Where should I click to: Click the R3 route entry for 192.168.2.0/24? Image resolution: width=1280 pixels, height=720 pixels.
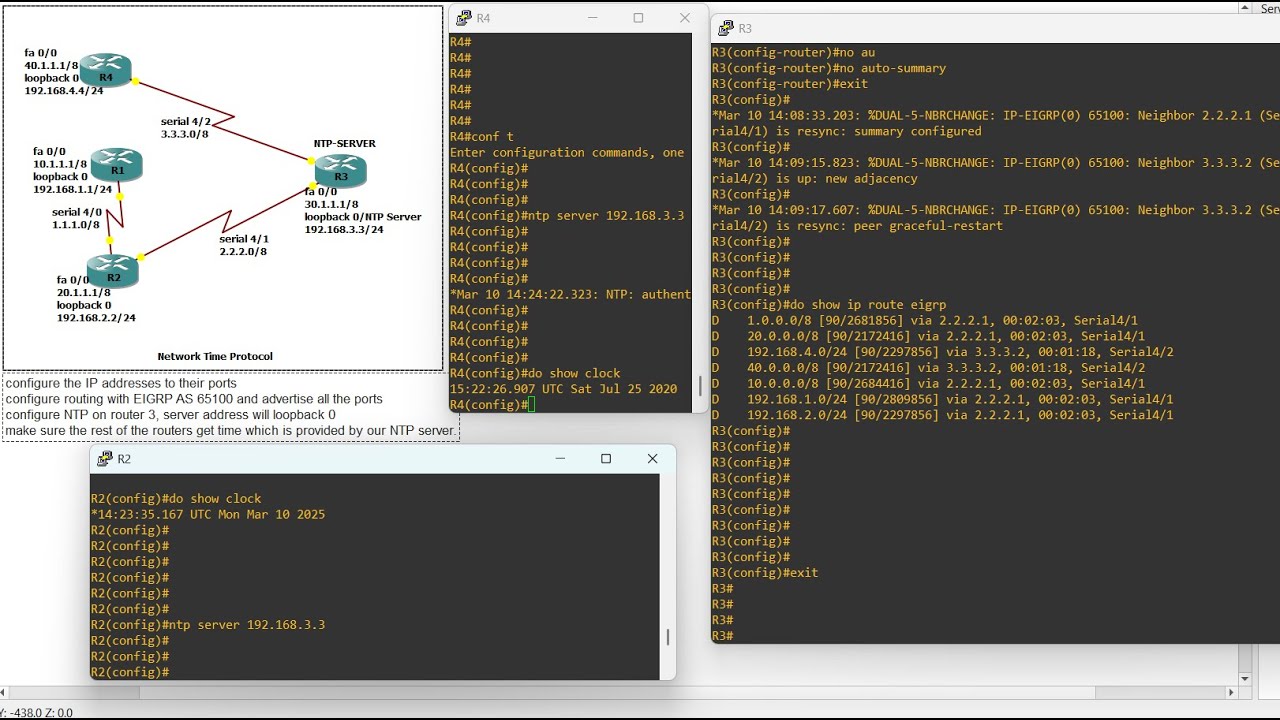[943, 415]
